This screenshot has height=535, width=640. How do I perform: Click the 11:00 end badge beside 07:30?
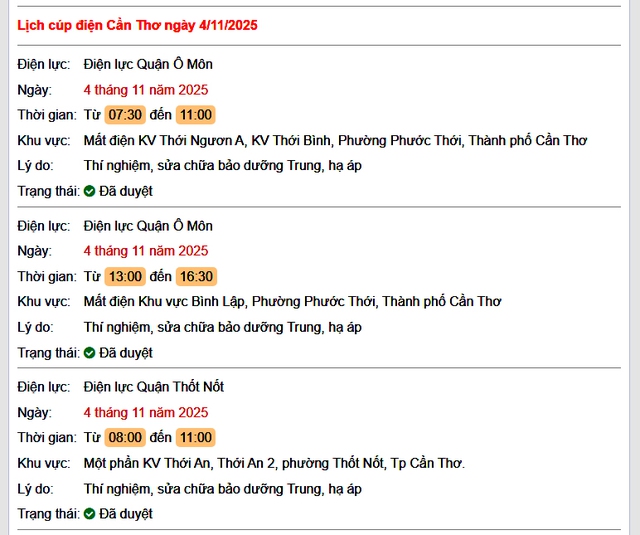pos(195,115)
